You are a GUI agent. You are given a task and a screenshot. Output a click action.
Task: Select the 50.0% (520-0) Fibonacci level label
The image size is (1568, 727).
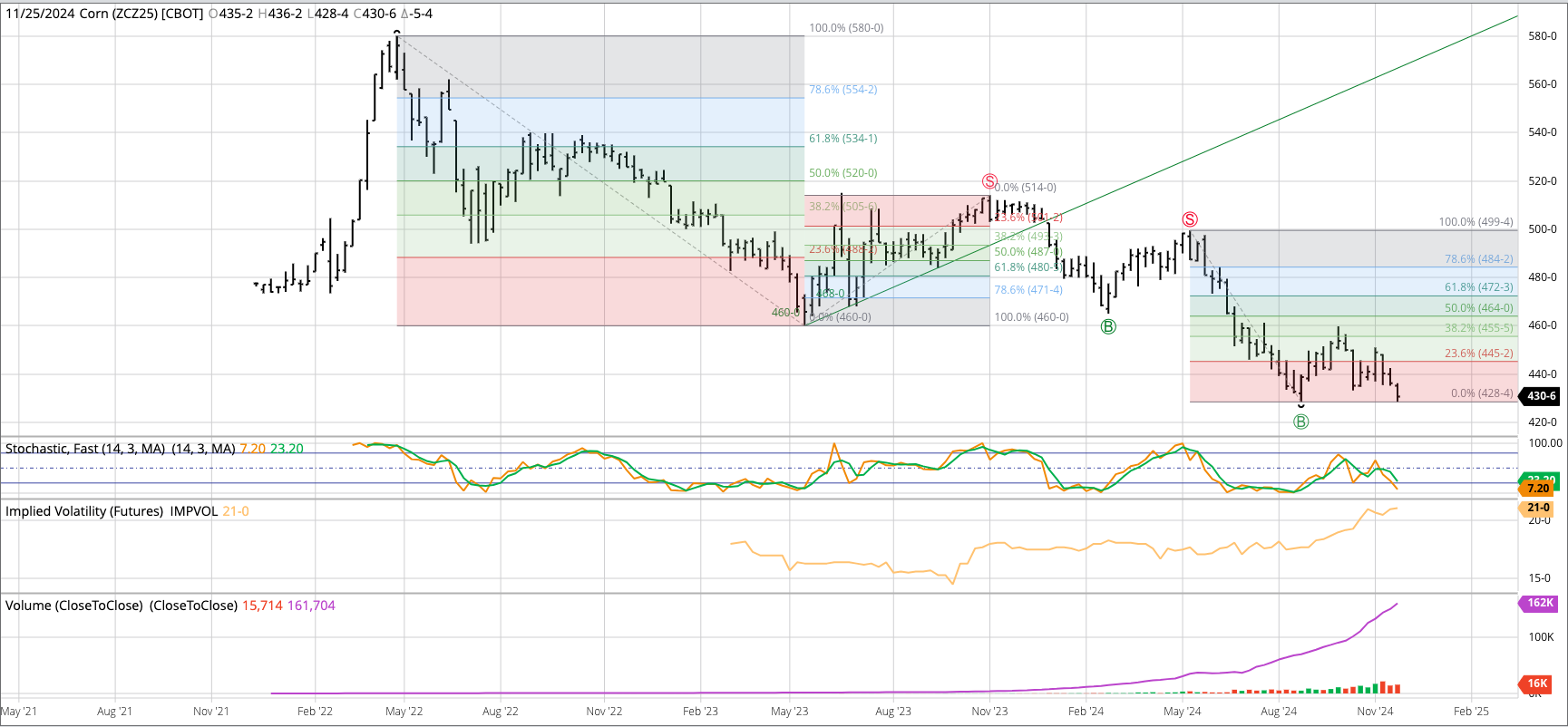tap(842, 173)
